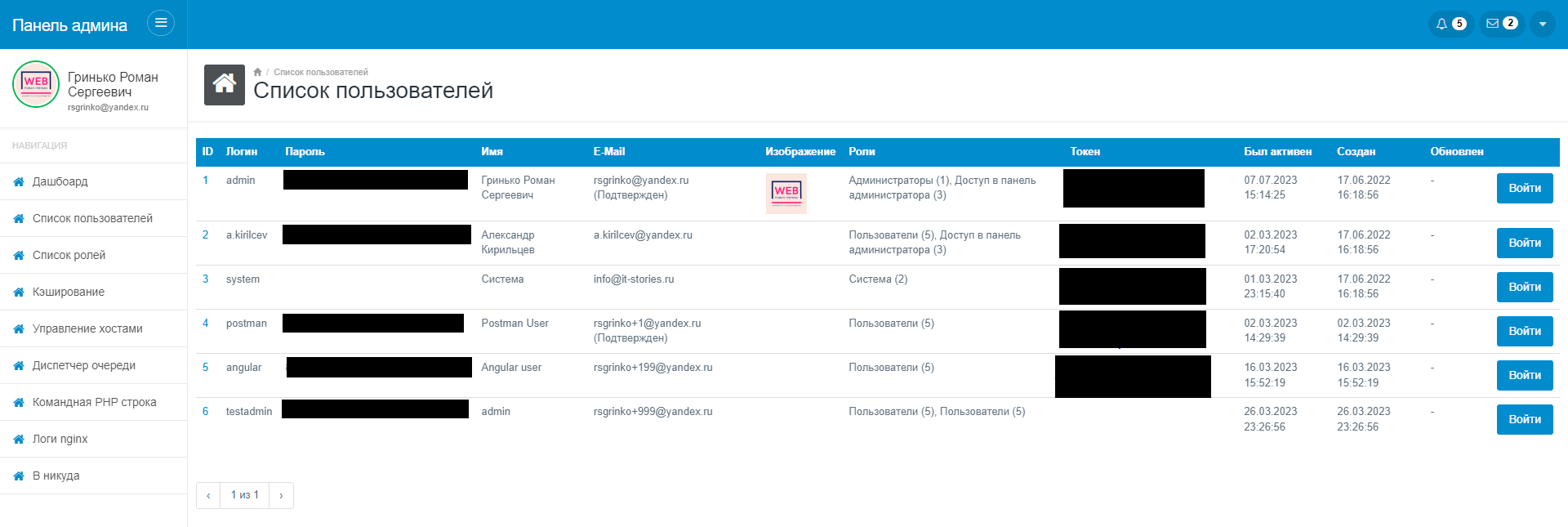This screenshot has height=527, width=1568.
Task: Click the icon beside Логи nginx
Action: point(19,439)
